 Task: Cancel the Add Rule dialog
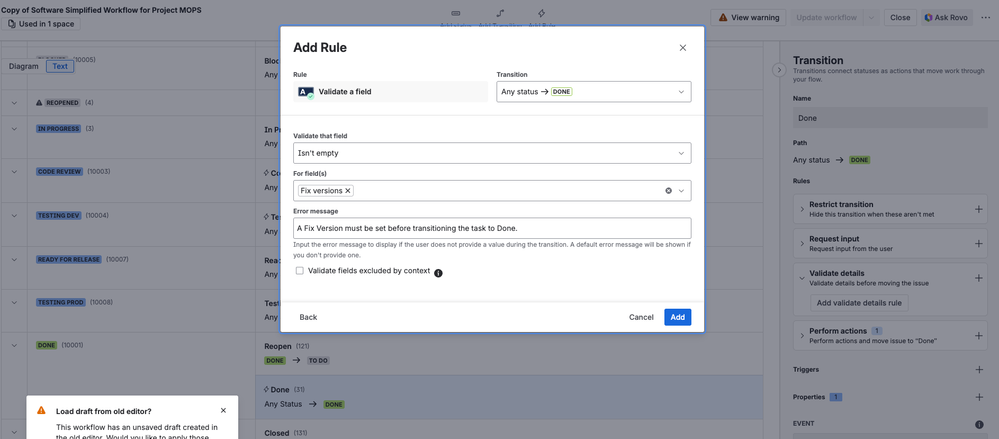[641, 317]
